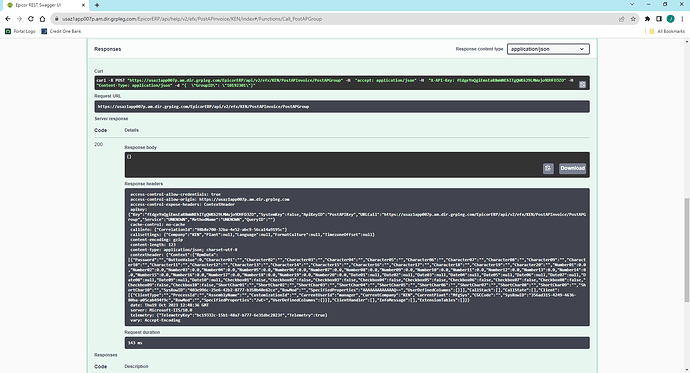
Task: Open the browser side panel
Action: tap(659, 19)
